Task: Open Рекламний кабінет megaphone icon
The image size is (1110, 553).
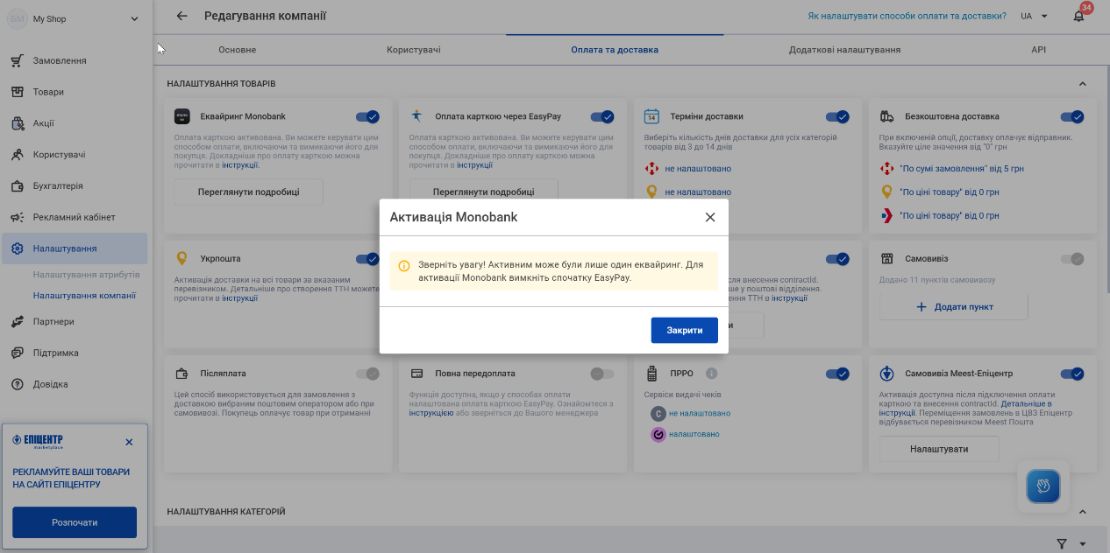Action: (18, 217)
